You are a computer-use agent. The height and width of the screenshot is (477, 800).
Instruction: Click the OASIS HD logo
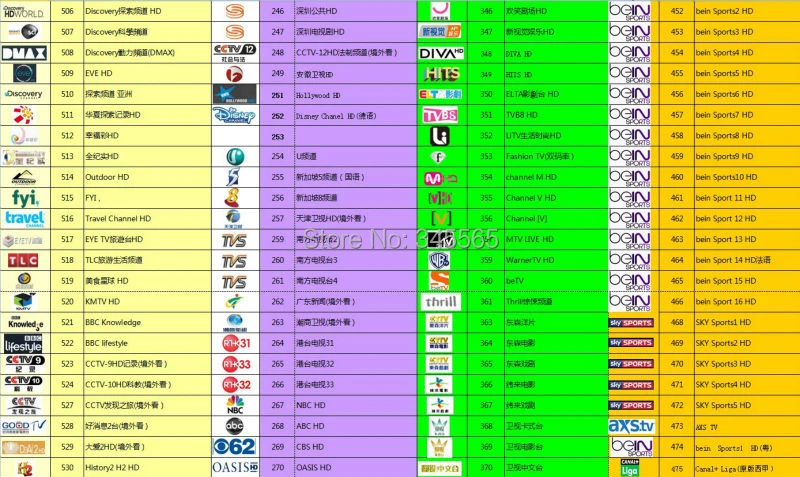[x=235, y=467]
